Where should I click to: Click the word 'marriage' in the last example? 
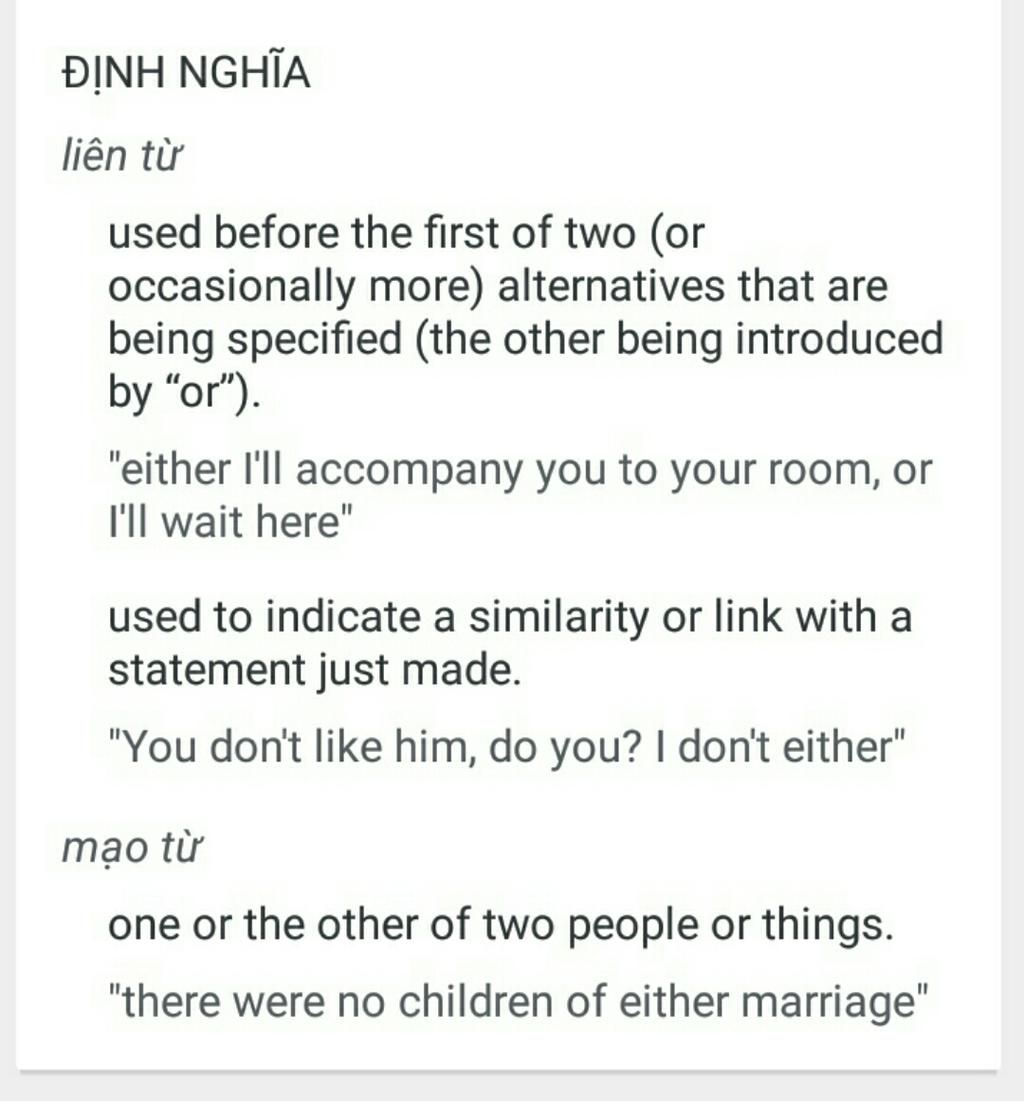[829, 1003]
